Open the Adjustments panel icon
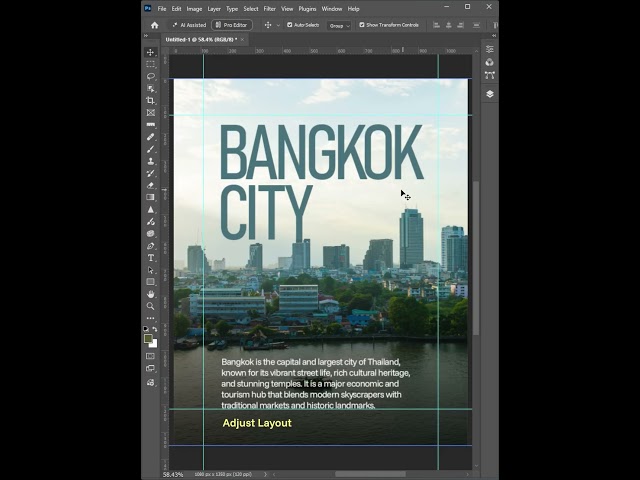The height and width of the screenshot is (480, 640). pyautogui.click(x=490, y=62)
